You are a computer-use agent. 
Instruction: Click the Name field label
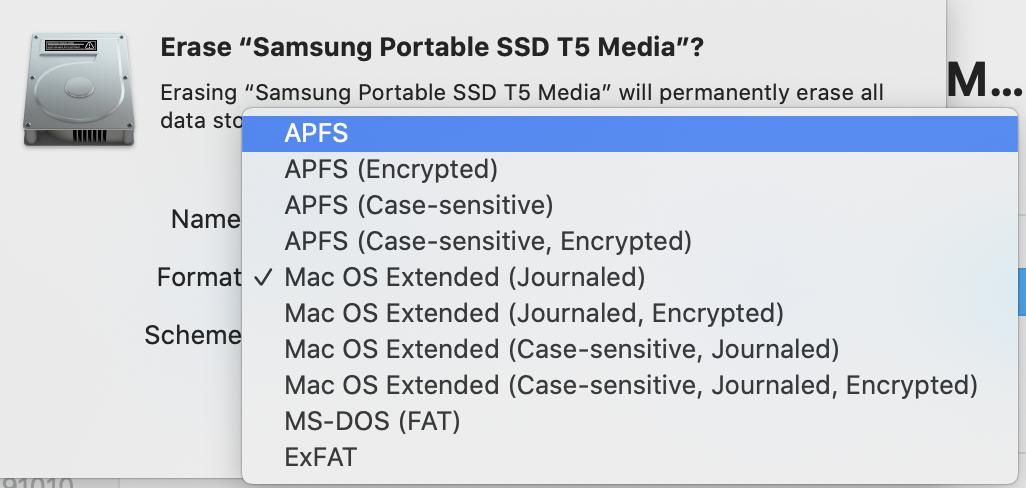pos(205,220)
